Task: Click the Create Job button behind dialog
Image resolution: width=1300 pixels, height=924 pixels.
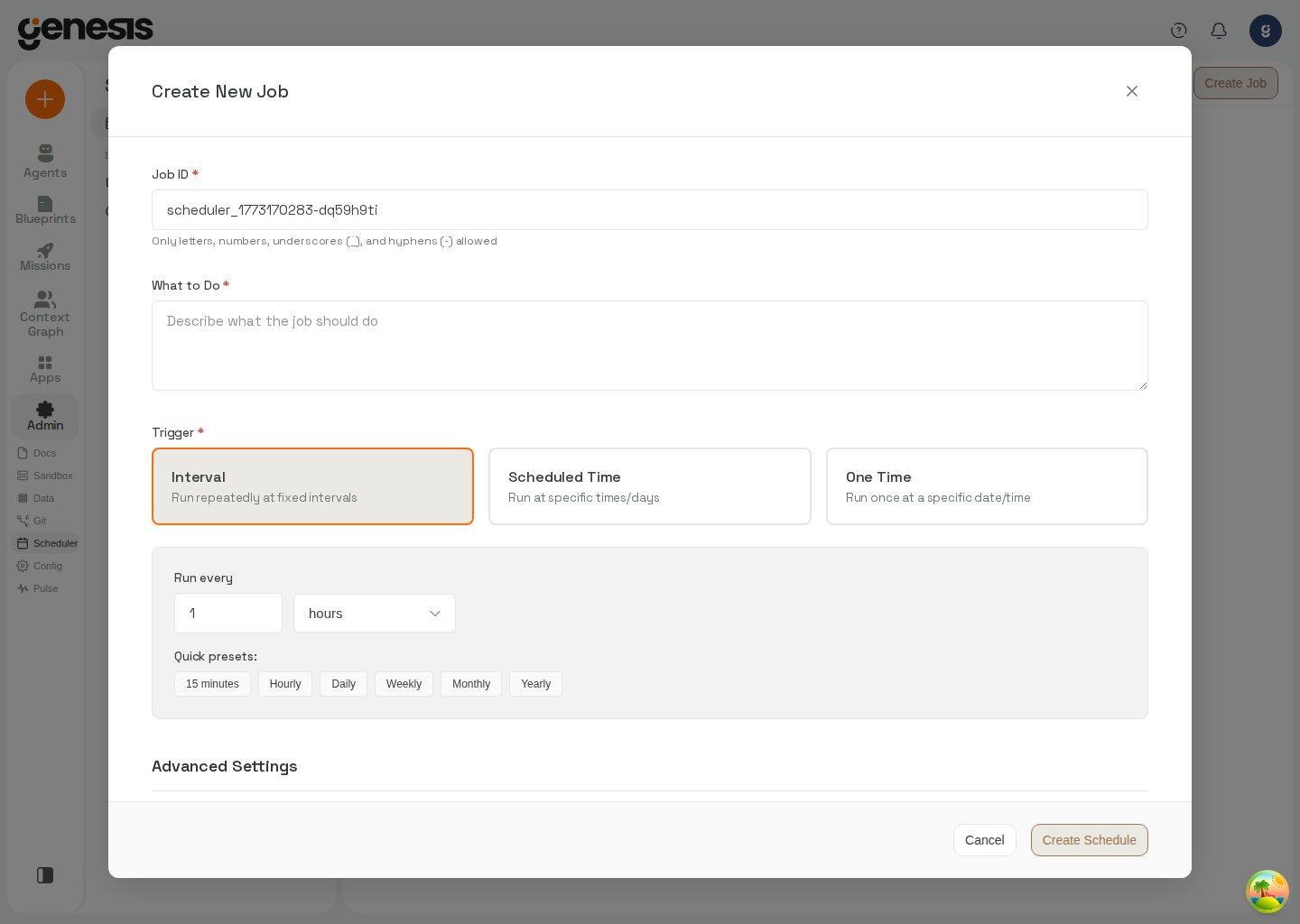Action: point(1235,83)
